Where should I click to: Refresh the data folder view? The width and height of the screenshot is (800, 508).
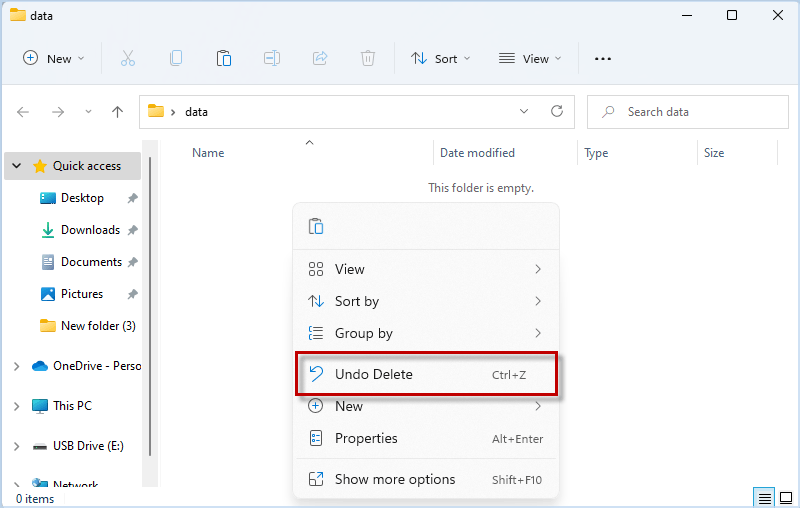557,111
